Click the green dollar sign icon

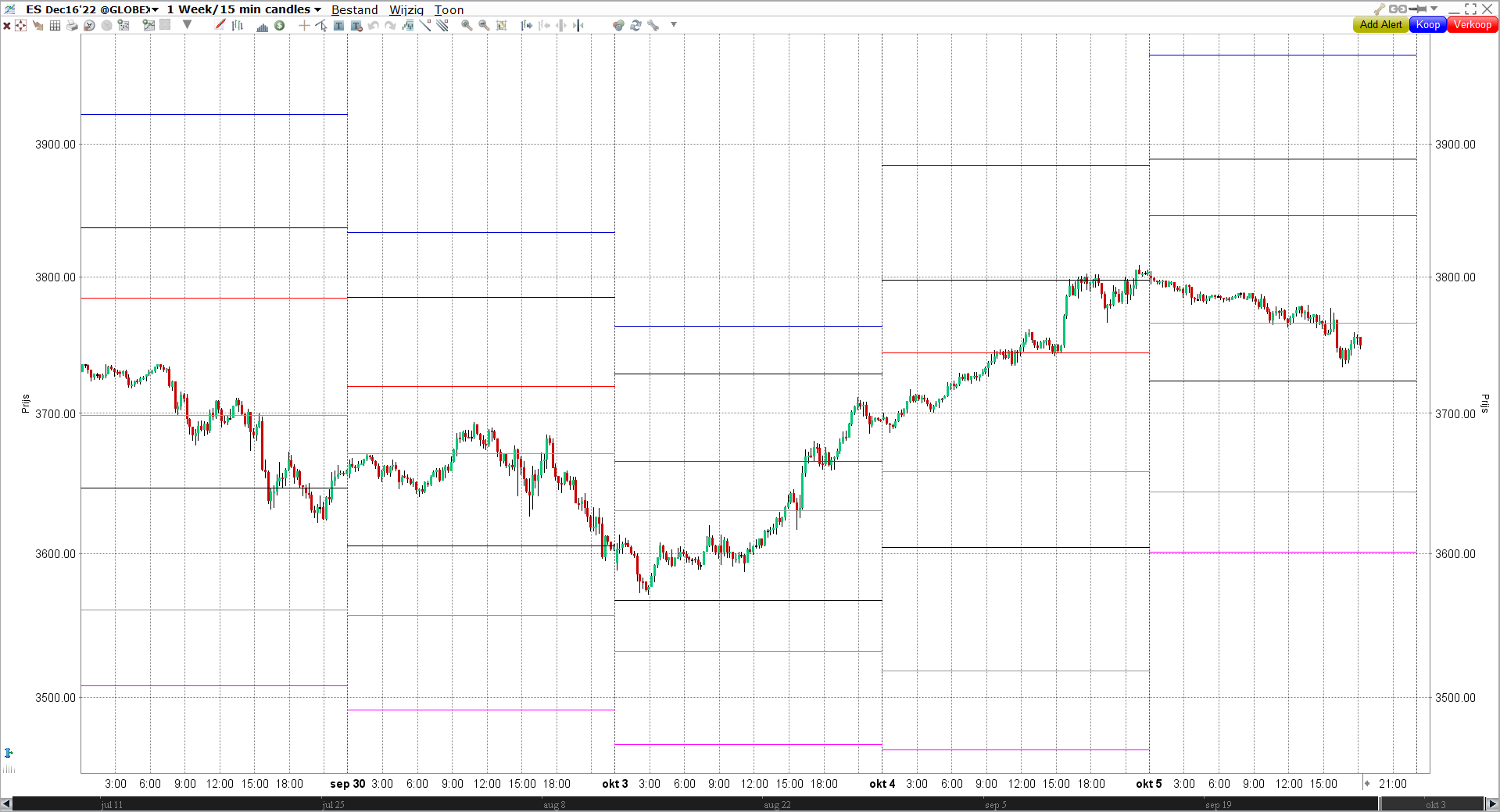279,25
